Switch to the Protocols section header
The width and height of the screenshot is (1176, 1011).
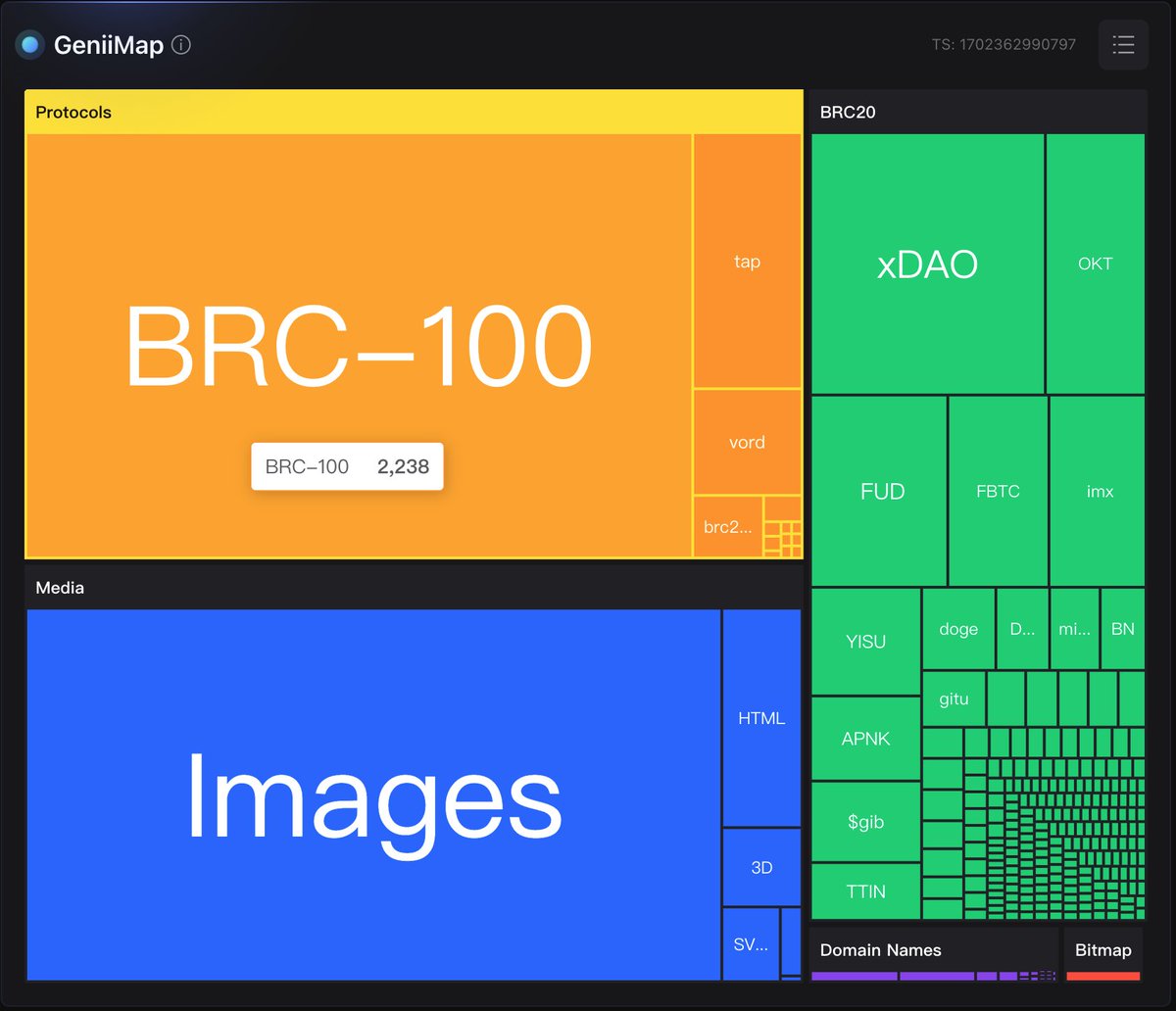[73, 112]
